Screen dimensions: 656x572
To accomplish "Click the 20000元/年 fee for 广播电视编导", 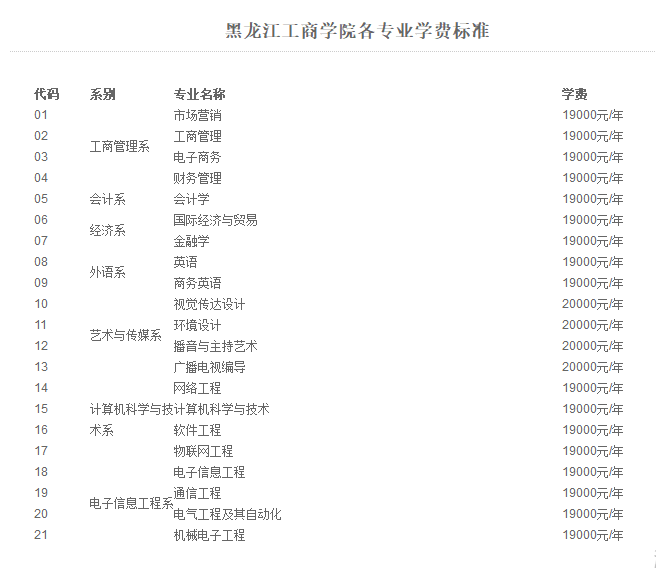I will pos(593,367).
